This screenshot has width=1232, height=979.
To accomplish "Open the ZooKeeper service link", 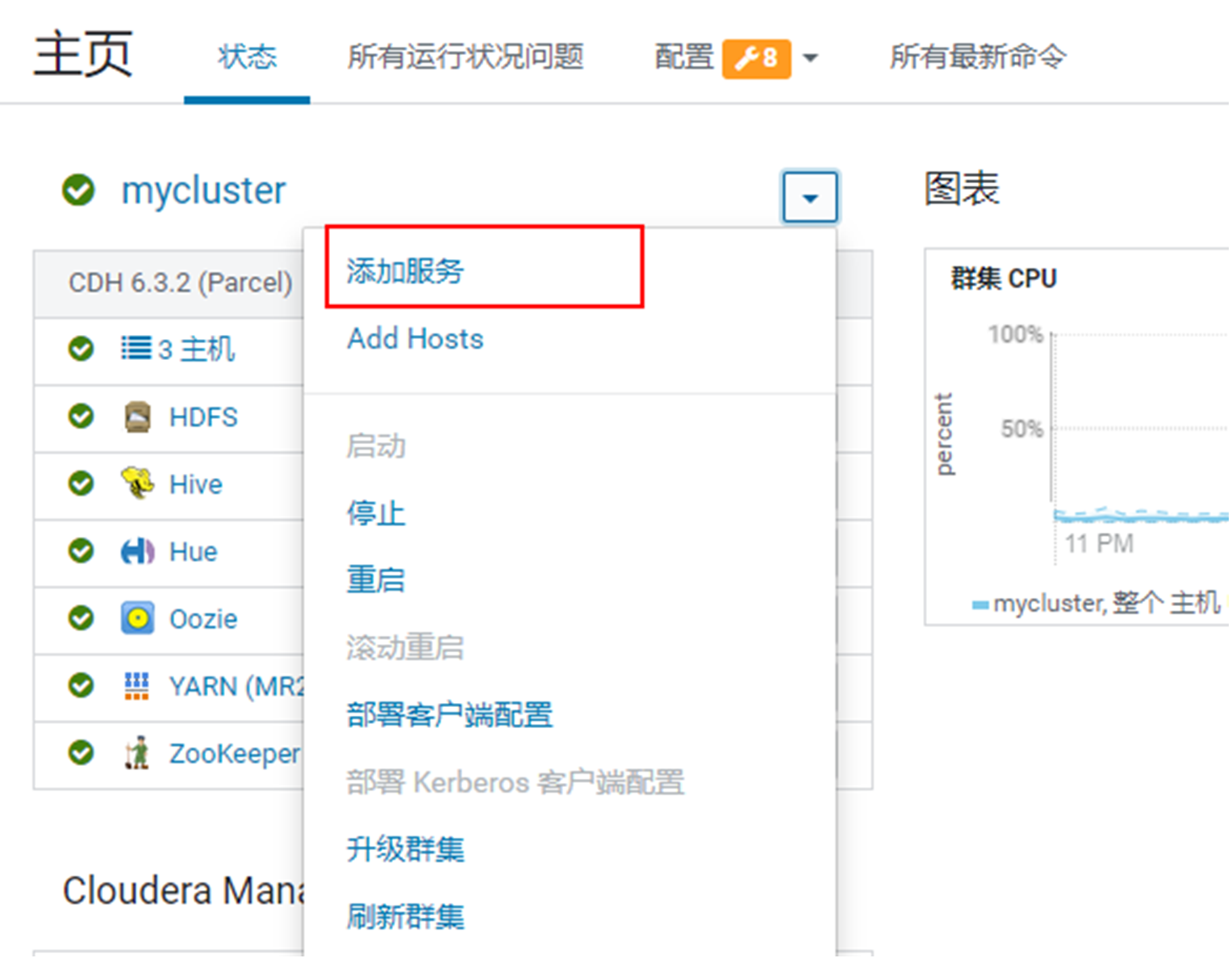I will click(x=235, y=754).
